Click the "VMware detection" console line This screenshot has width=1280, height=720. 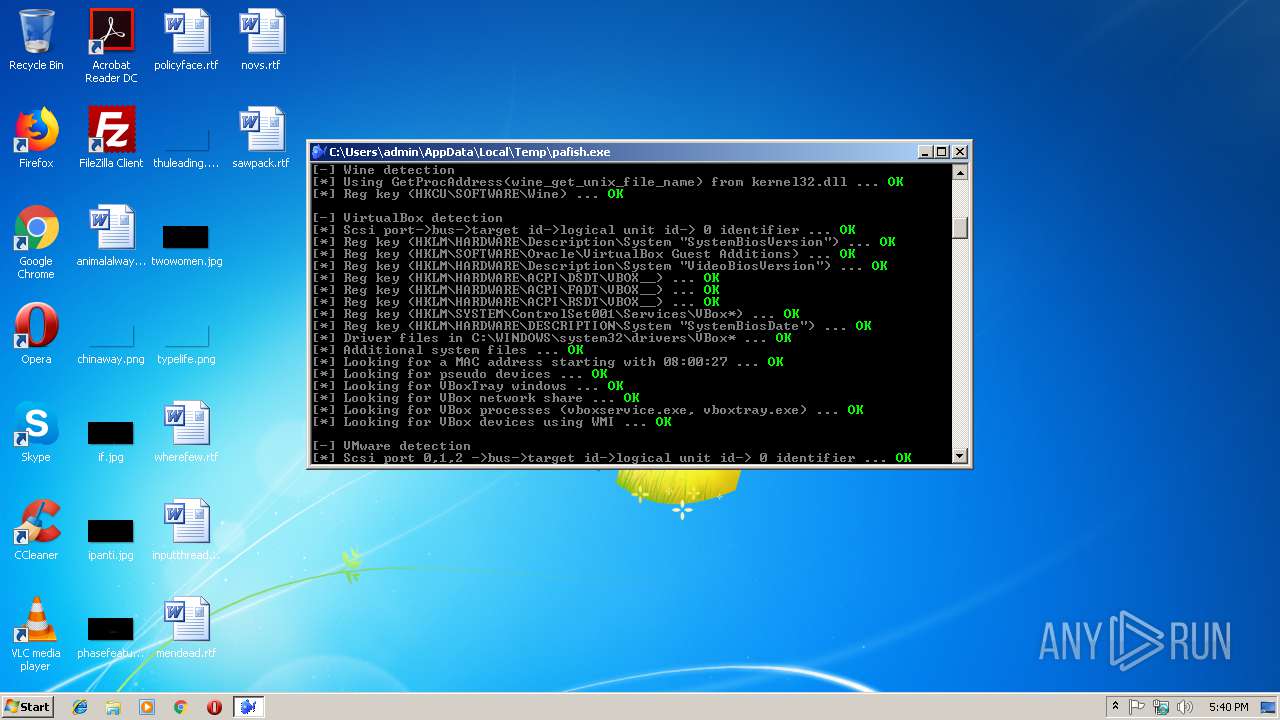click(x=391, y=446)
